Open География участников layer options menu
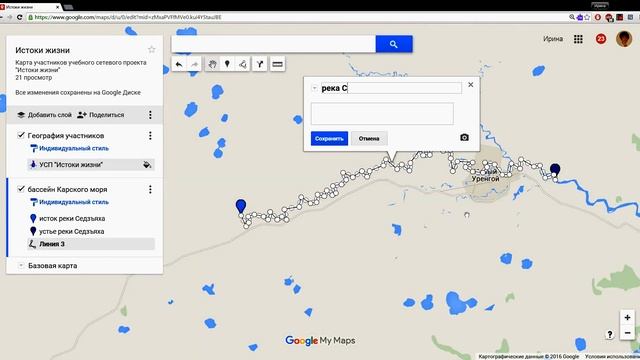Screen dimensions: 640x360 150,136
